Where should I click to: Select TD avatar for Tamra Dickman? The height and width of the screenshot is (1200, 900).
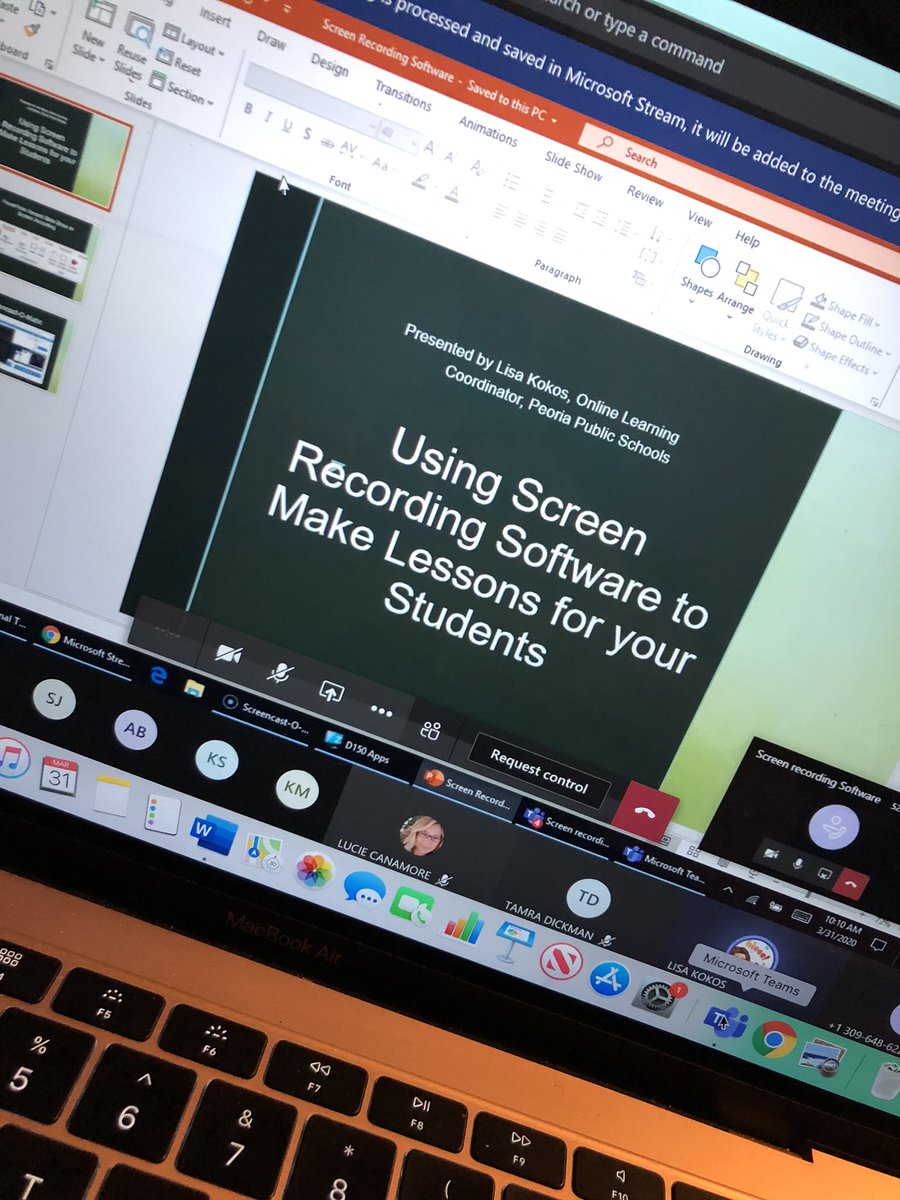(x=588, y=899)
